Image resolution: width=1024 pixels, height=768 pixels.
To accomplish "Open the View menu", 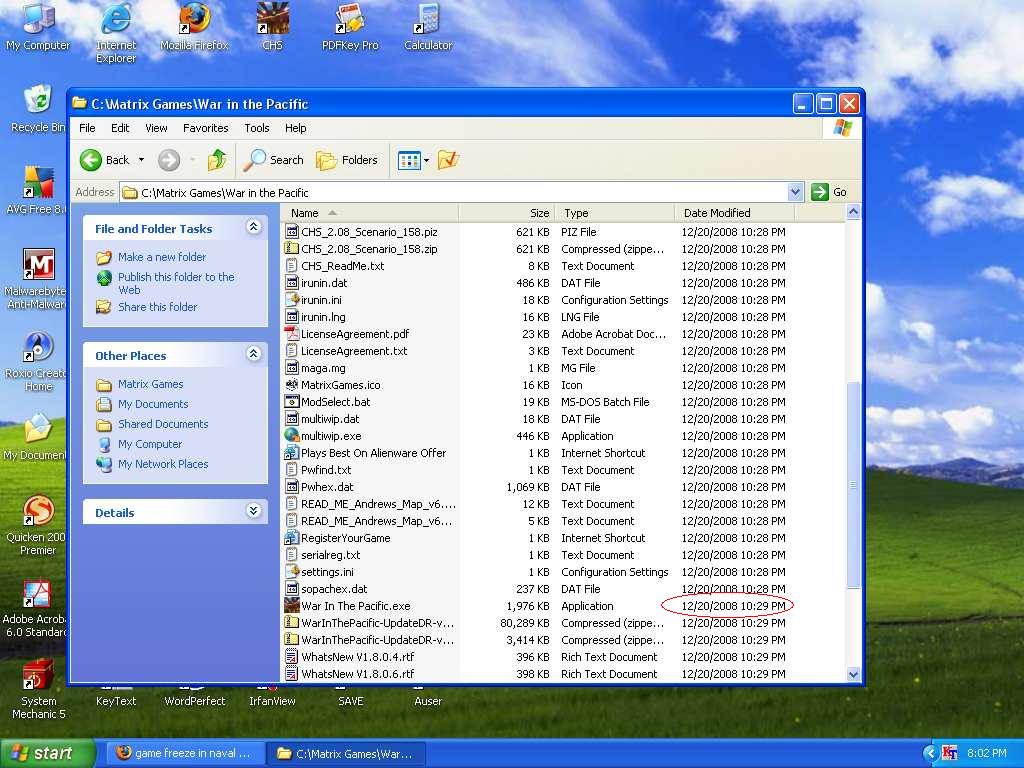I will point(155,128).
